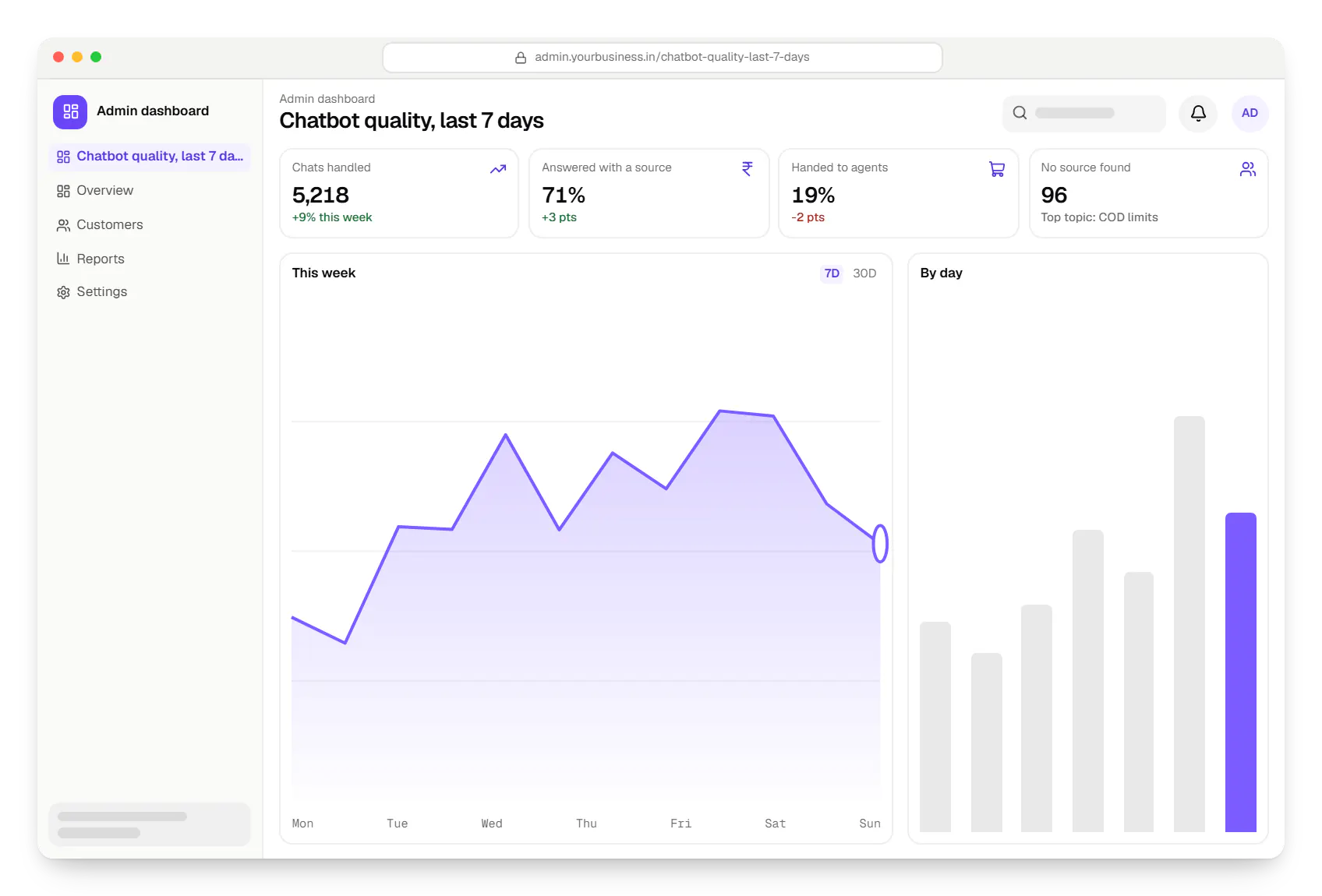This screenshot has width=1322, height=896.
Task: Click the +9% this week label
Action: coord(332,217)
